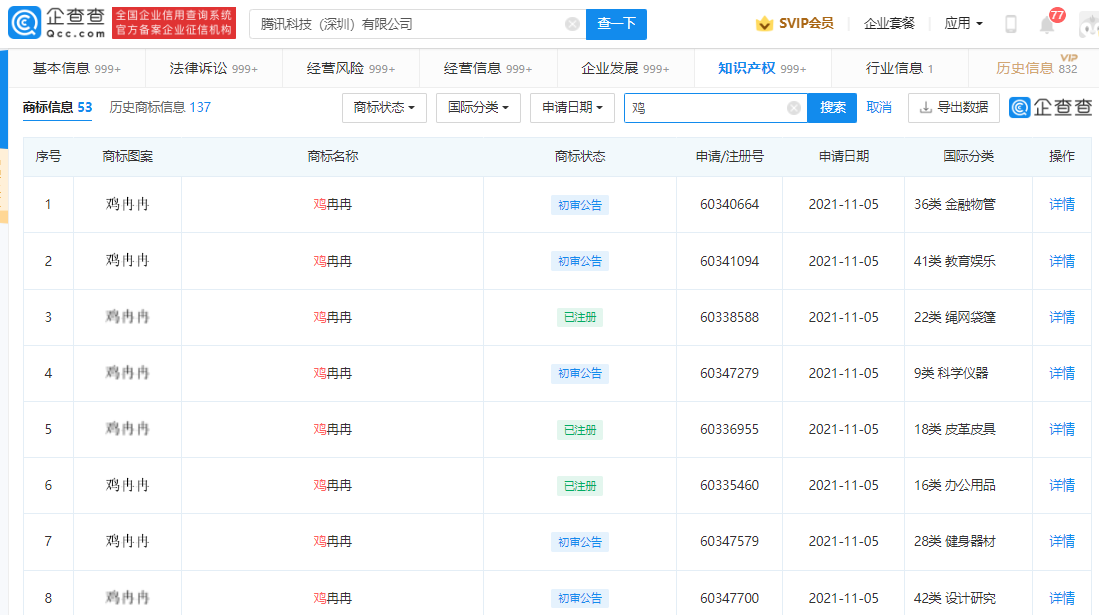Expand the 国际分类 dropdown filter
This screenshot has width=1099, height=615.
478,108
